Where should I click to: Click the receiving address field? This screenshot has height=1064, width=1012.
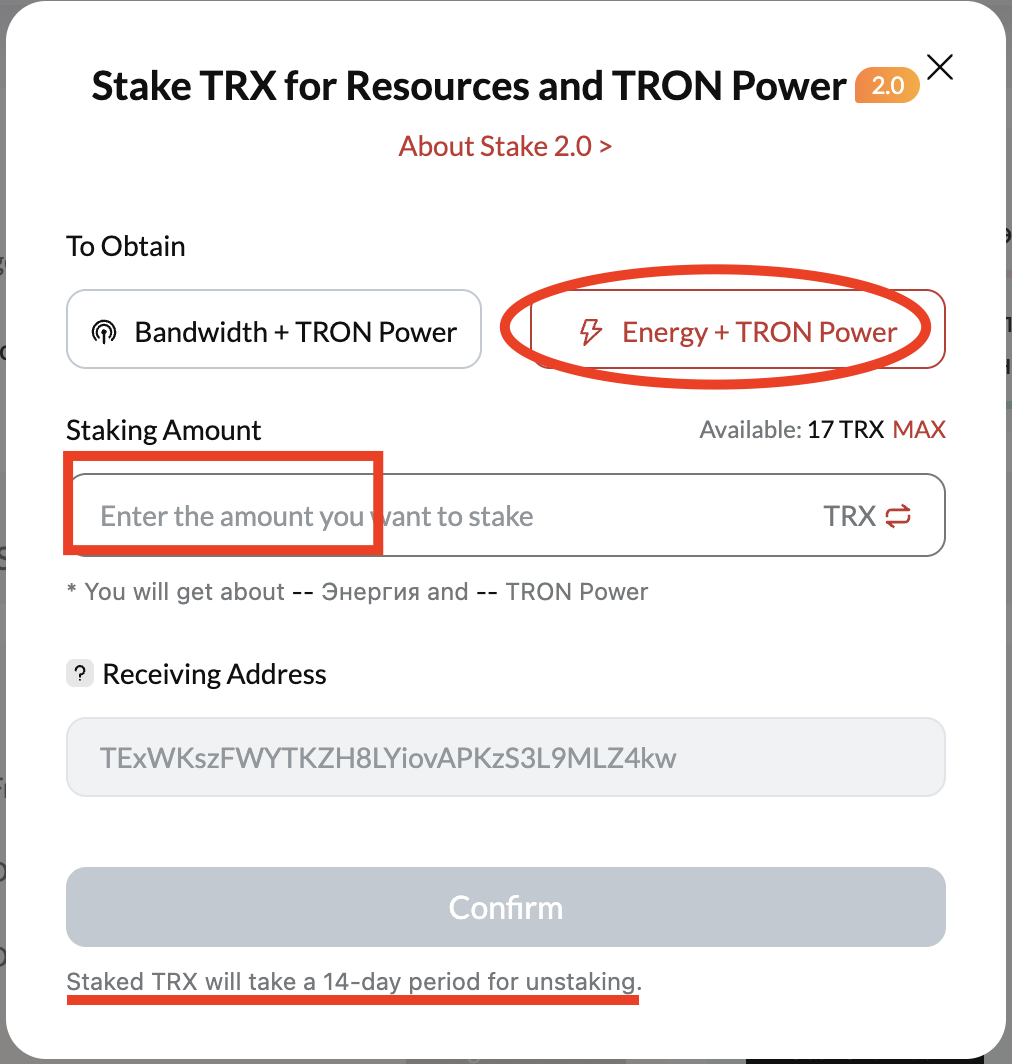pos(505,757)
